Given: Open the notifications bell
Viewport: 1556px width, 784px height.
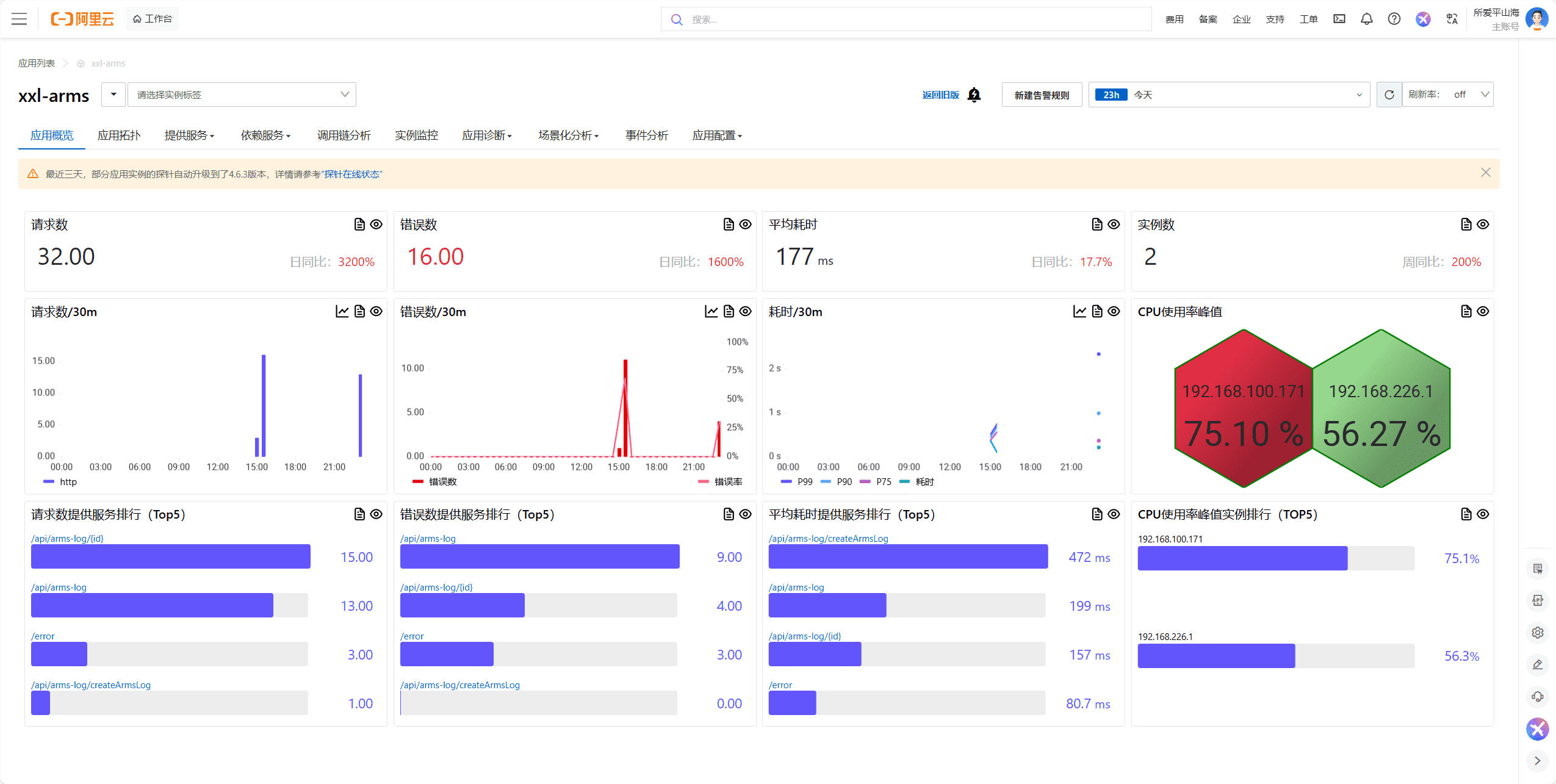Looking at the screenshot, I should (x=1367, y=19).
